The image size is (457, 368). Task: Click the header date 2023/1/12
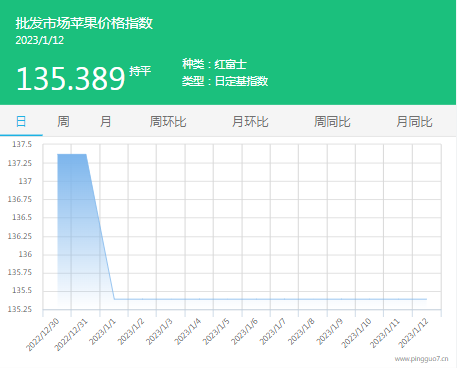(x=40, y=40)
